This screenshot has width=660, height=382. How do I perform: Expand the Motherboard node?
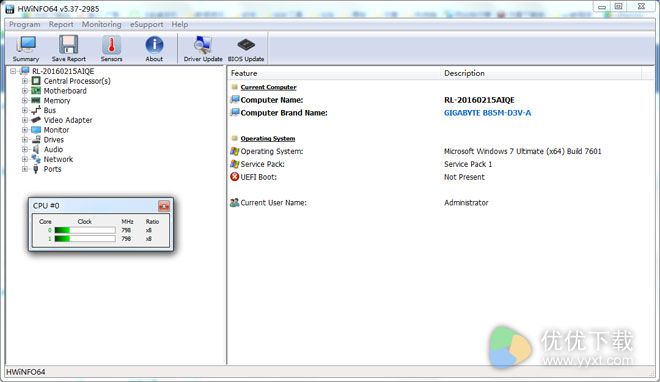pos(25,91)
